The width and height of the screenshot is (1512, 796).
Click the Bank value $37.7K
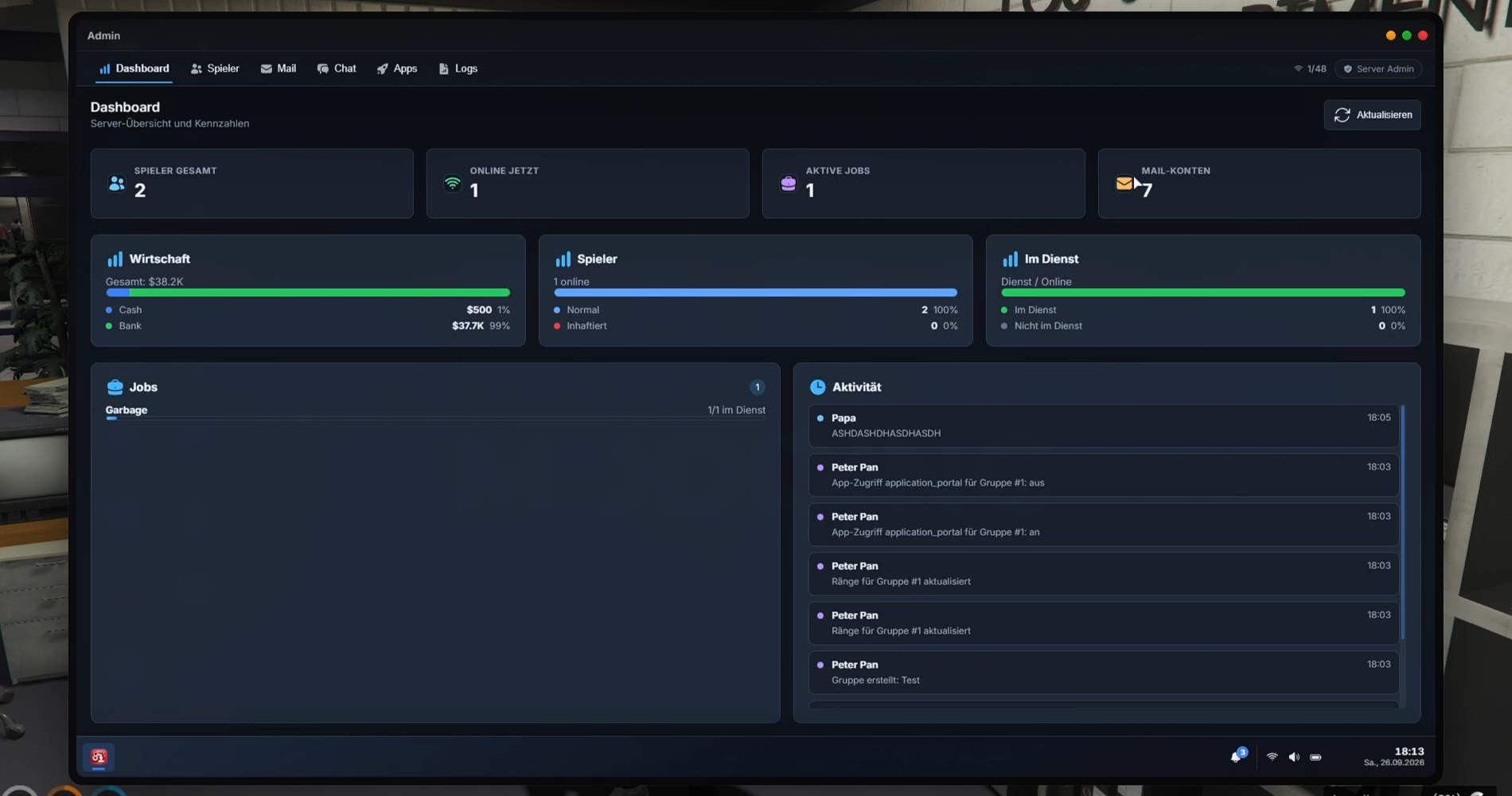(x=468, y=326)
